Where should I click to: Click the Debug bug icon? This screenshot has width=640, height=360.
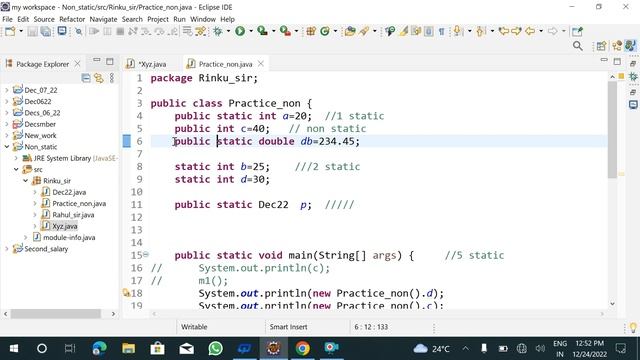218,31
